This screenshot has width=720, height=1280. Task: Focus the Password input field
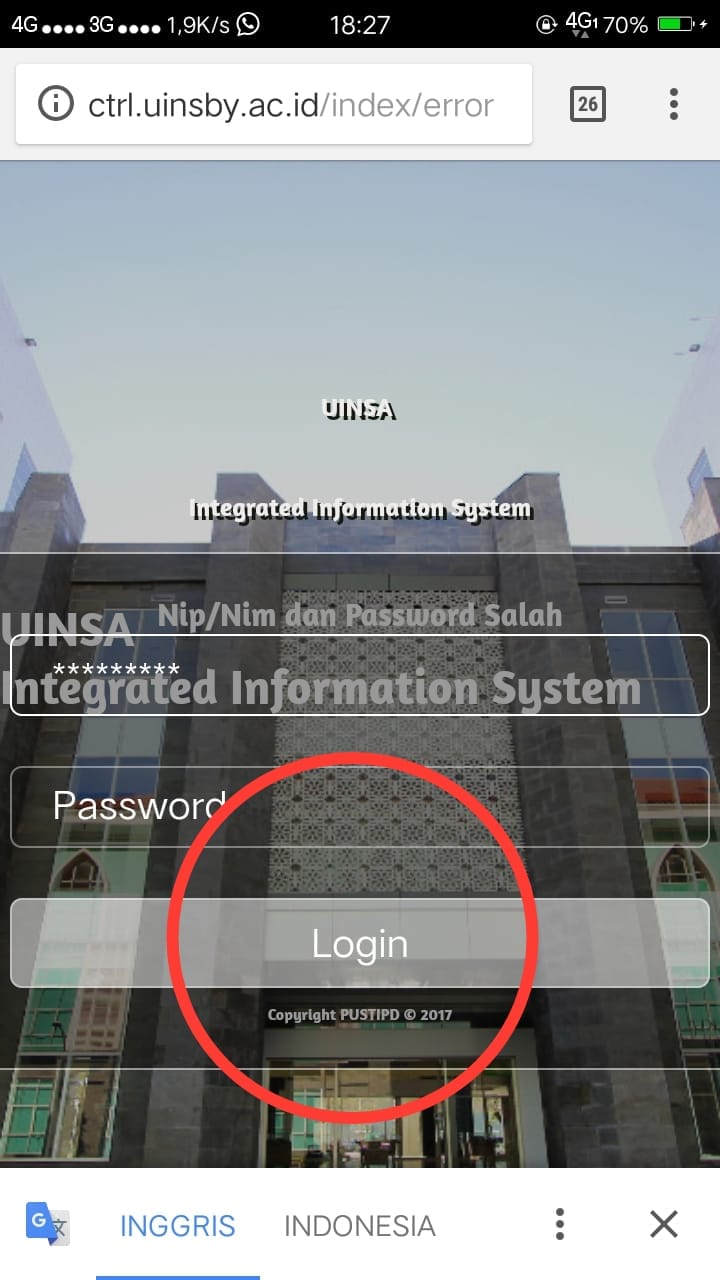(360, 806)
